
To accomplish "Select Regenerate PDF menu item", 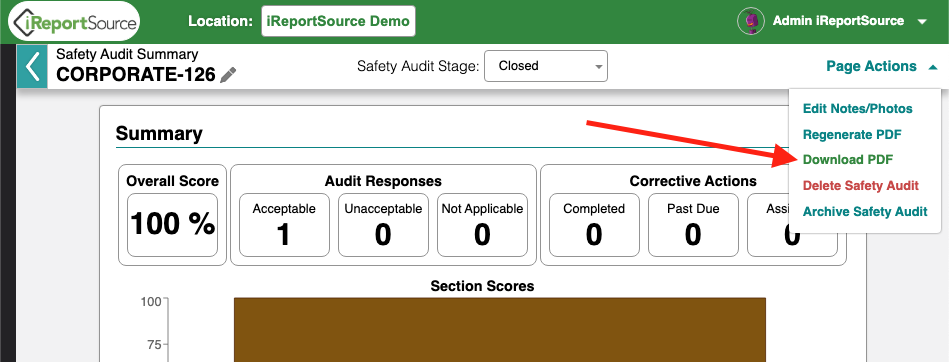I will click(x=852, y=134).
